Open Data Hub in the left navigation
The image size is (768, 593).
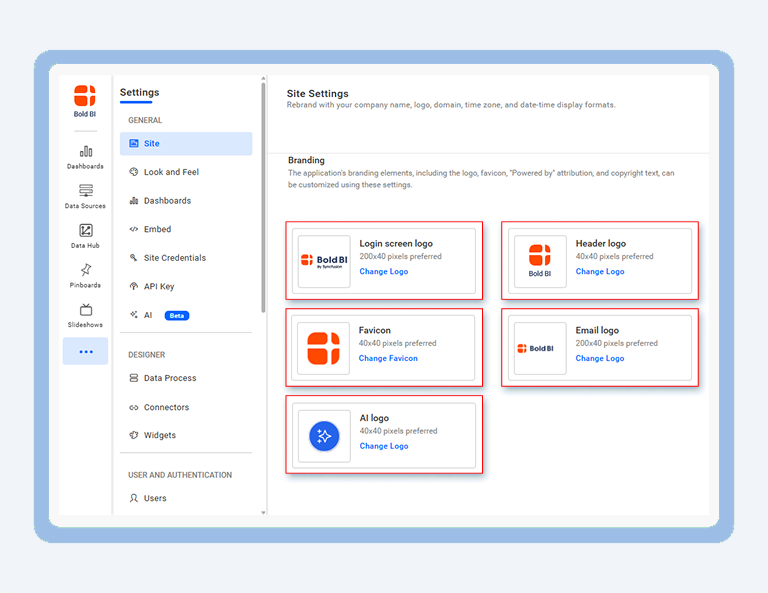tap(85, 237)
